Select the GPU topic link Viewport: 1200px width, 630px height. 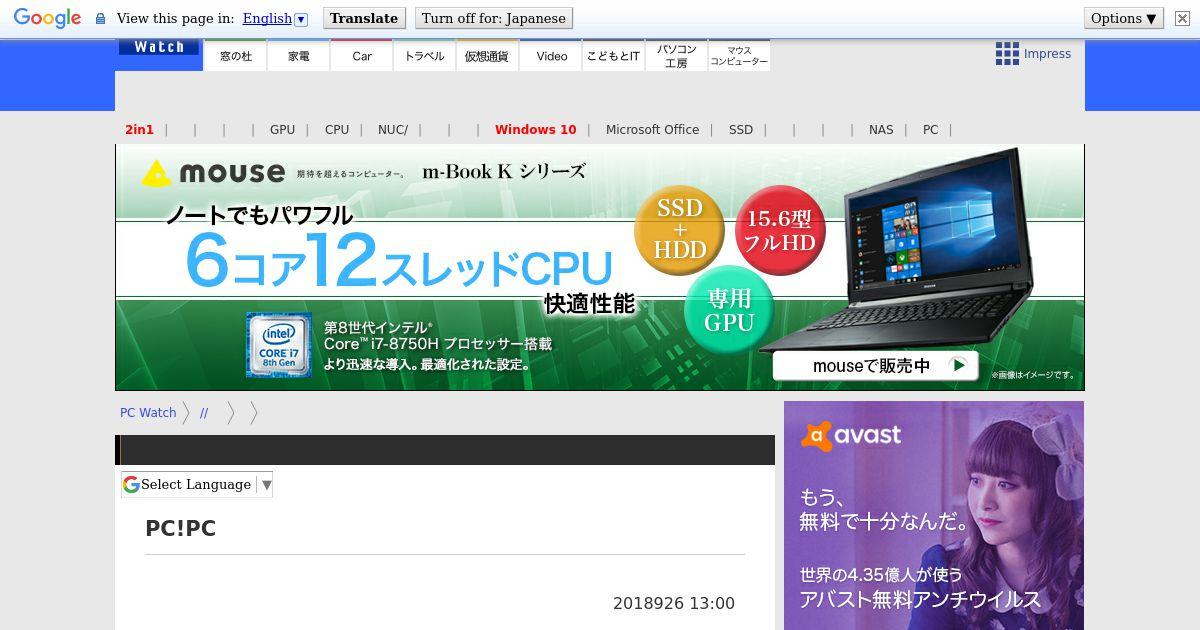point(282,129)
